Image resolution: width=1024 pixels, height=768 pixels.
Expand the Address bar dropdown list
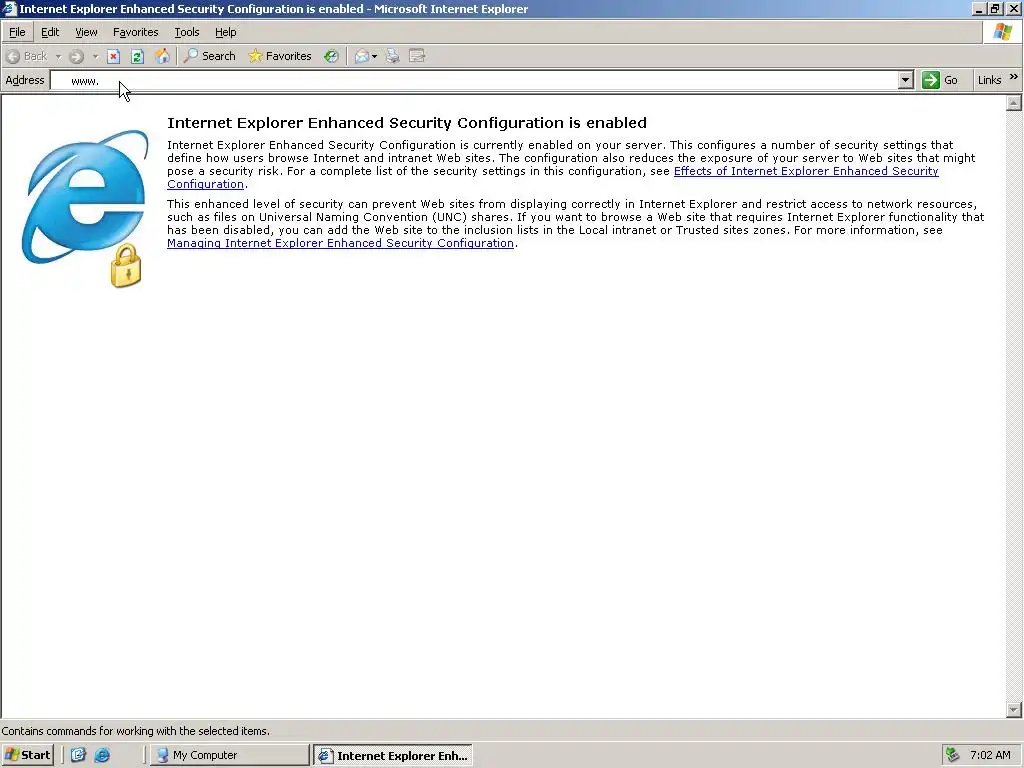tap(905, 80)
